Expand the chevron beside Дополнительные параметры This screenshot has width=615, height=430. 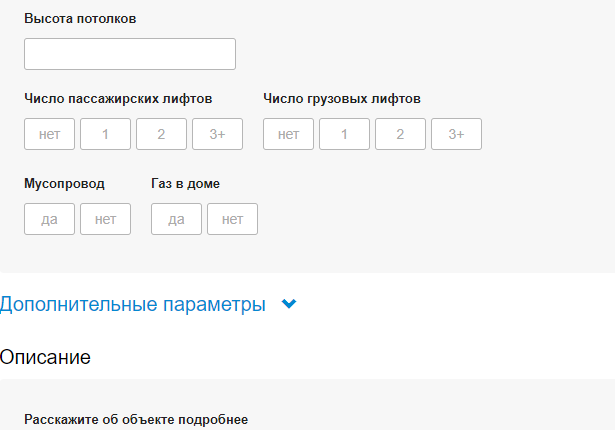pyautogui.click(x=290, y=305)
